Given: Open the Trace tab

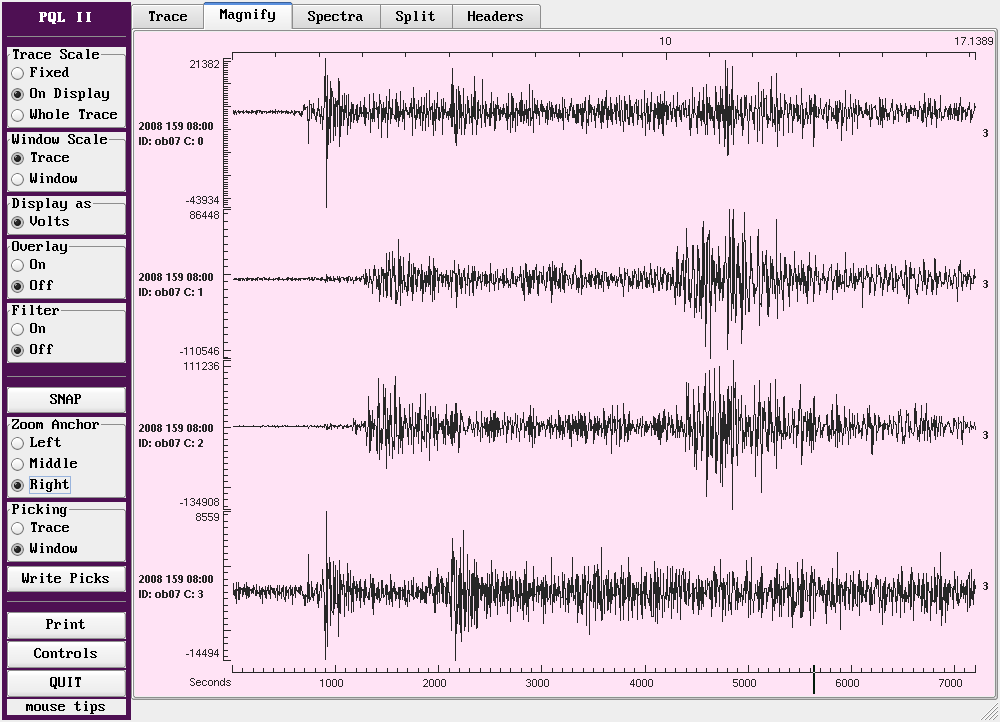Looking at the screenshot, I should pos(167,16).
